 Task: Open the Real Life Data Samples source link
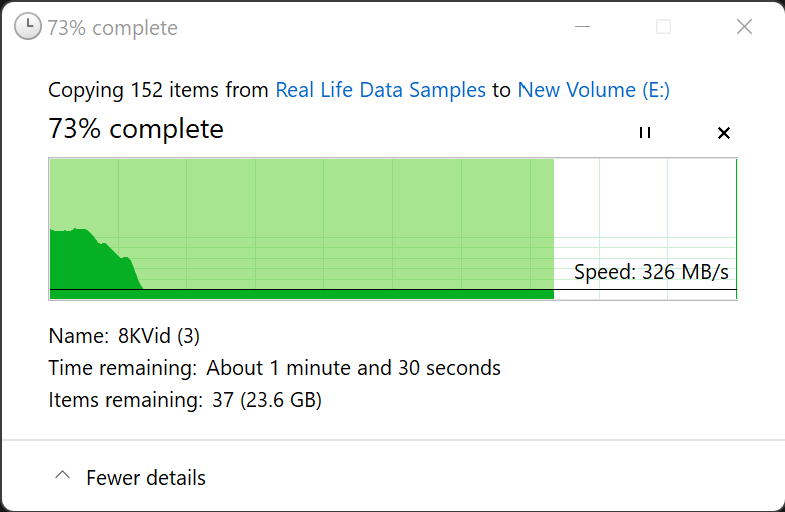(x=380, y=90)
